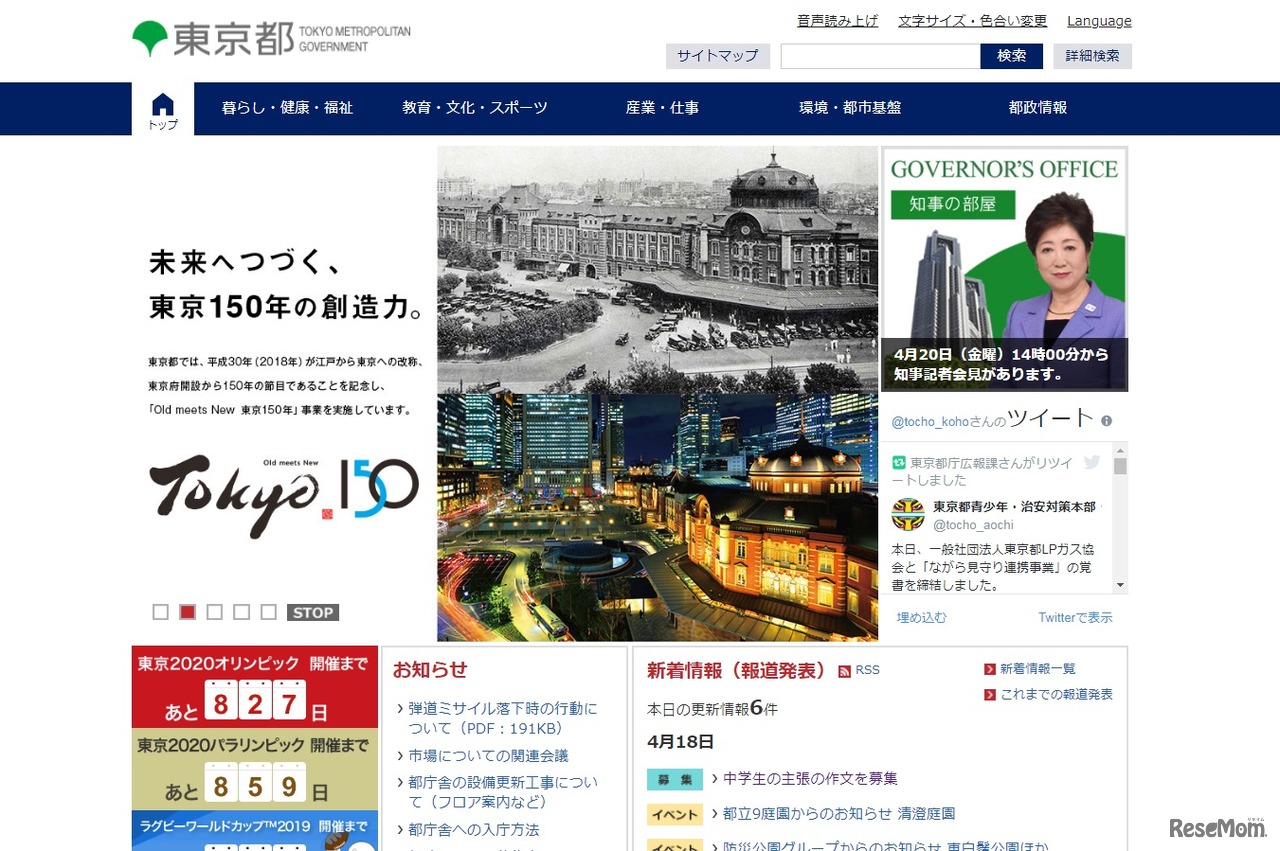The width and height of the screenshot is (1280, 851).
Task: Open the これまでの報道発表 link
Action: point(1056,694)
